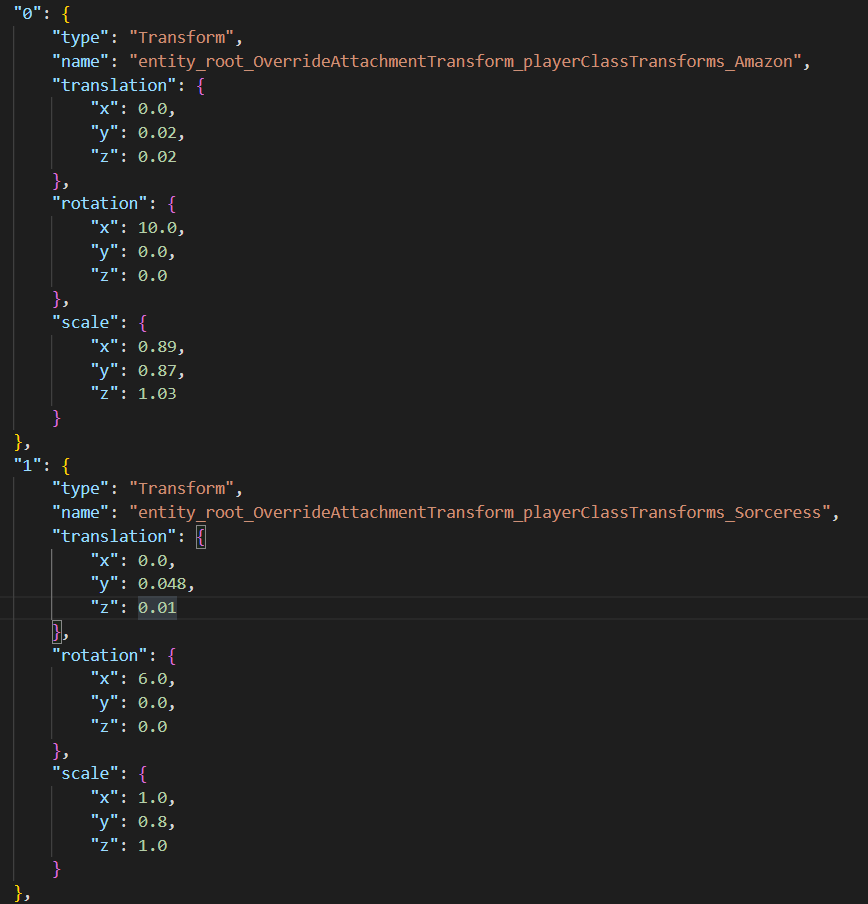Click Sorceress rotation z value 0.0
This screenshot has height=904, width=868.
[x=152, y=726]
